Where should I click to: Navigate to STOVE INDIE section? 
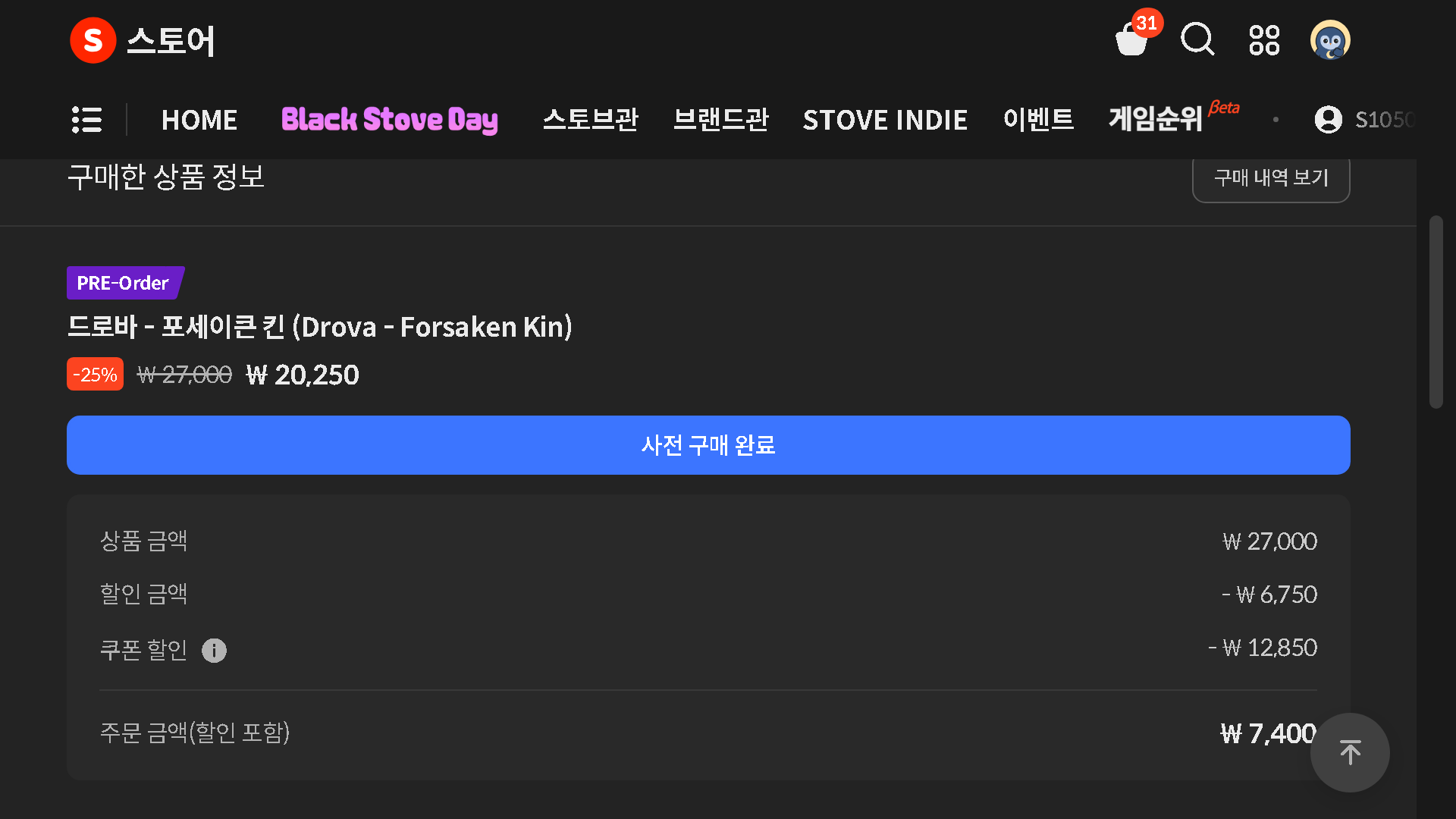885,120
